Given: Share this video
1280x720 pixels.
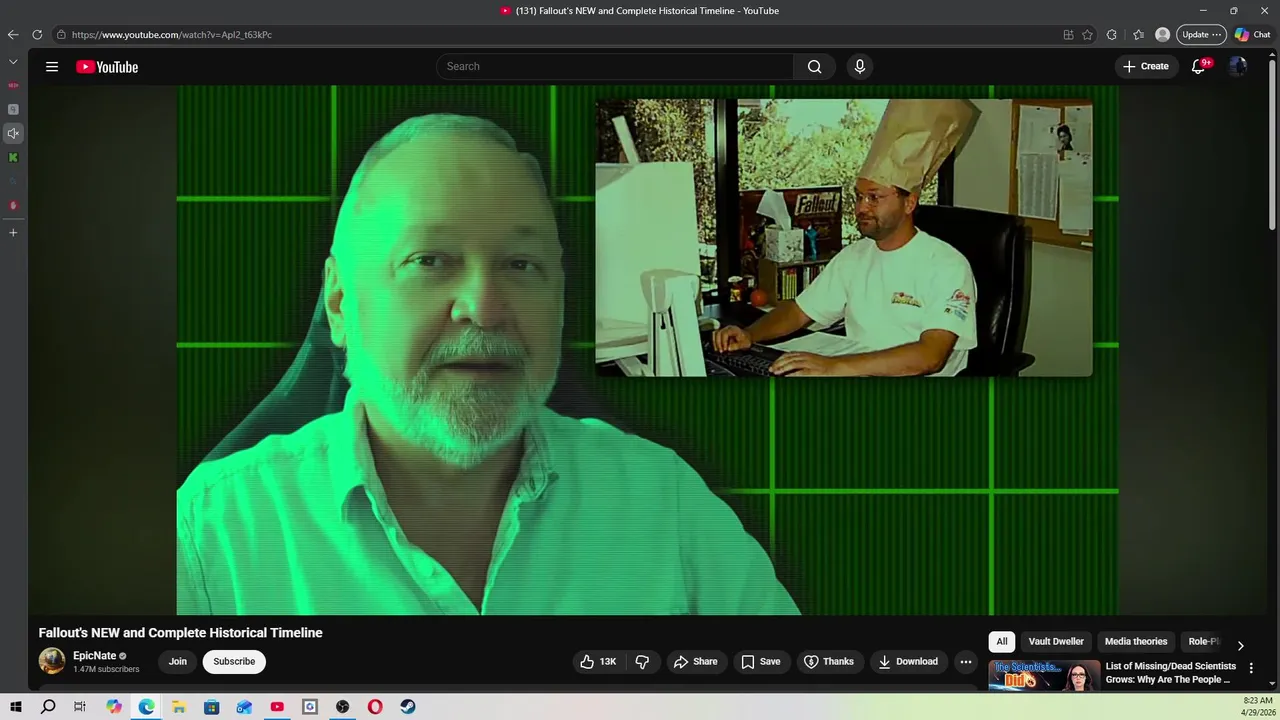Looking at the screenshot, I should 695,661.
